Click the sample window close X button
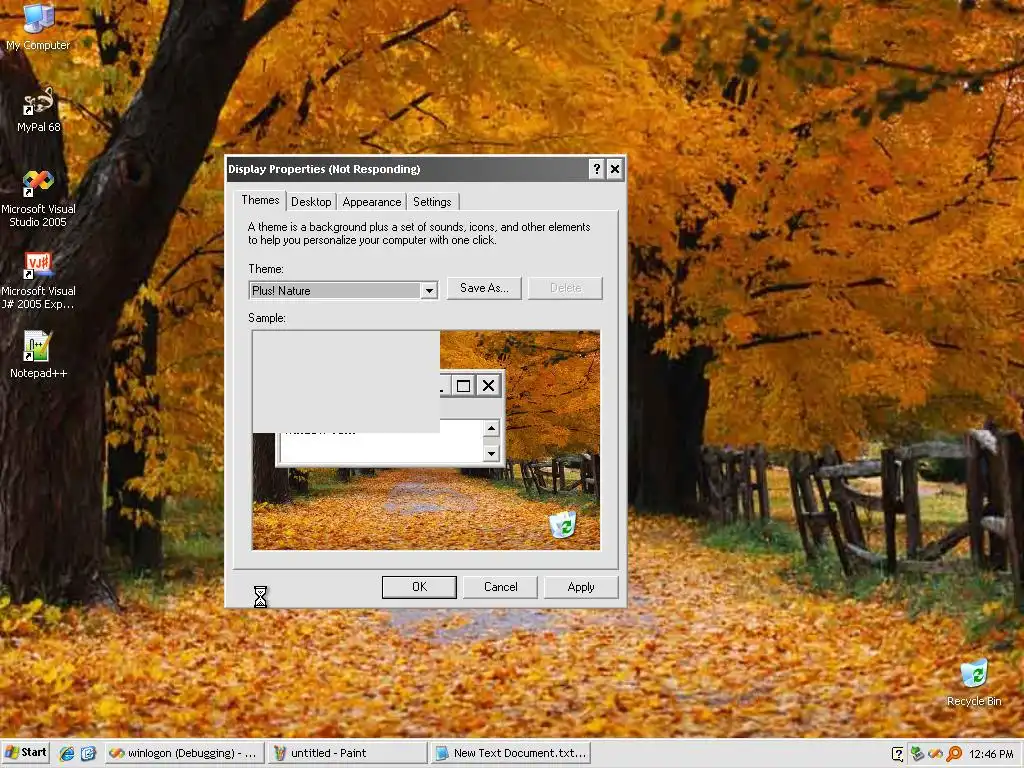1024x768 pixels. [x=488, y=386]
